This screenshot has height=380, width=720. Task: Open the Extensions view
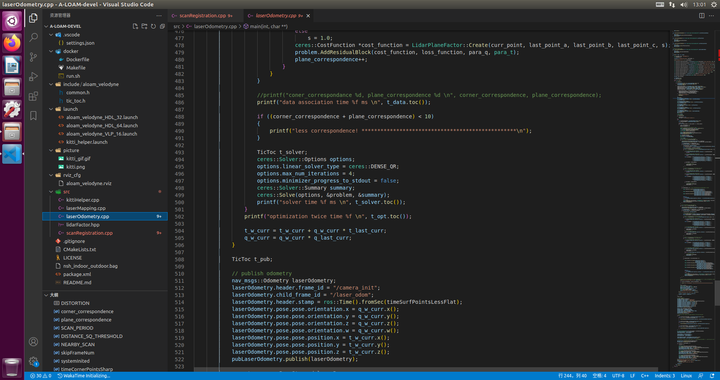click(x=33, y=96)
